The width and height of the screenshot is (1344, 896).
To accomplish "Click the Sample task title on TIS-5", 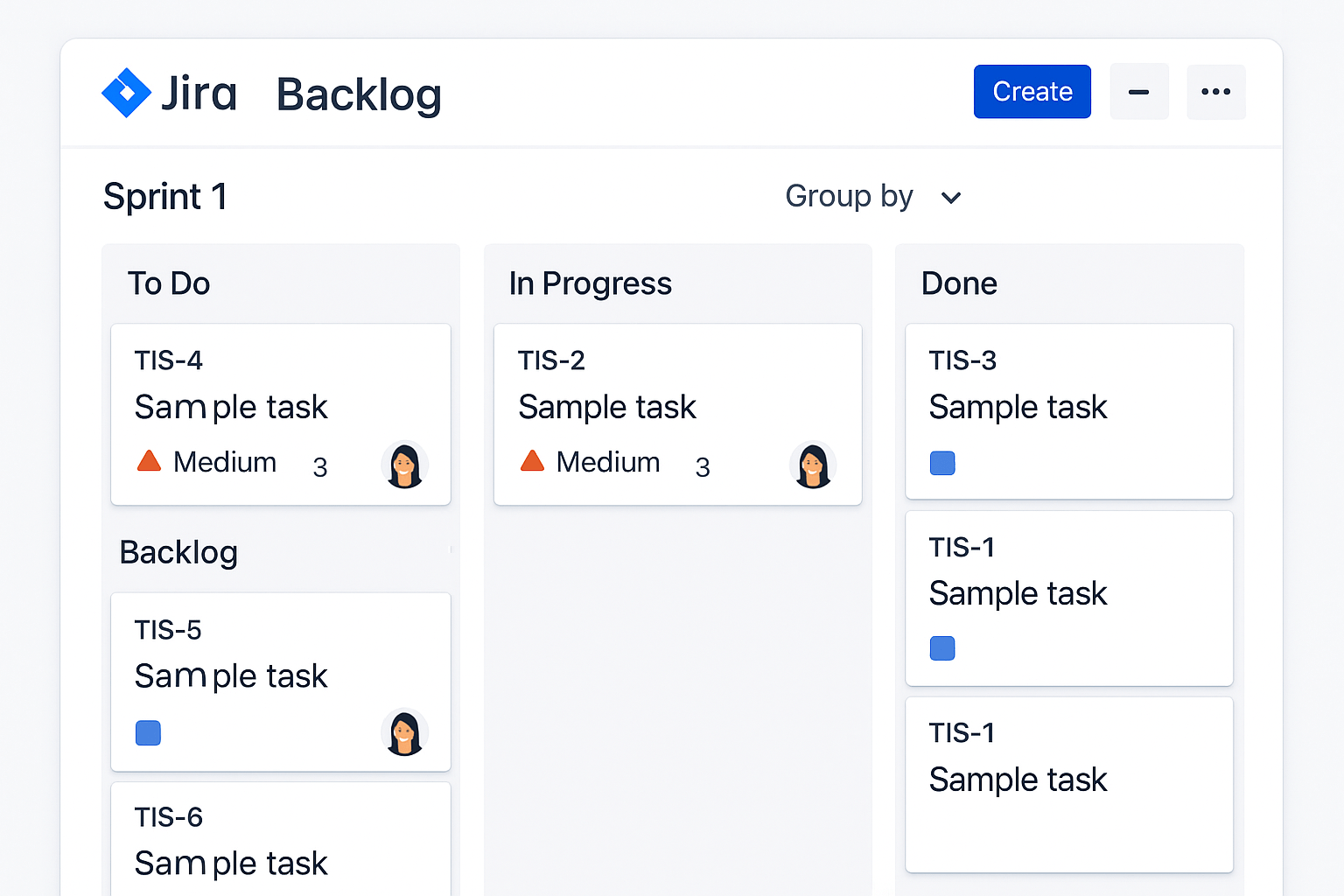I will (231, 677).
